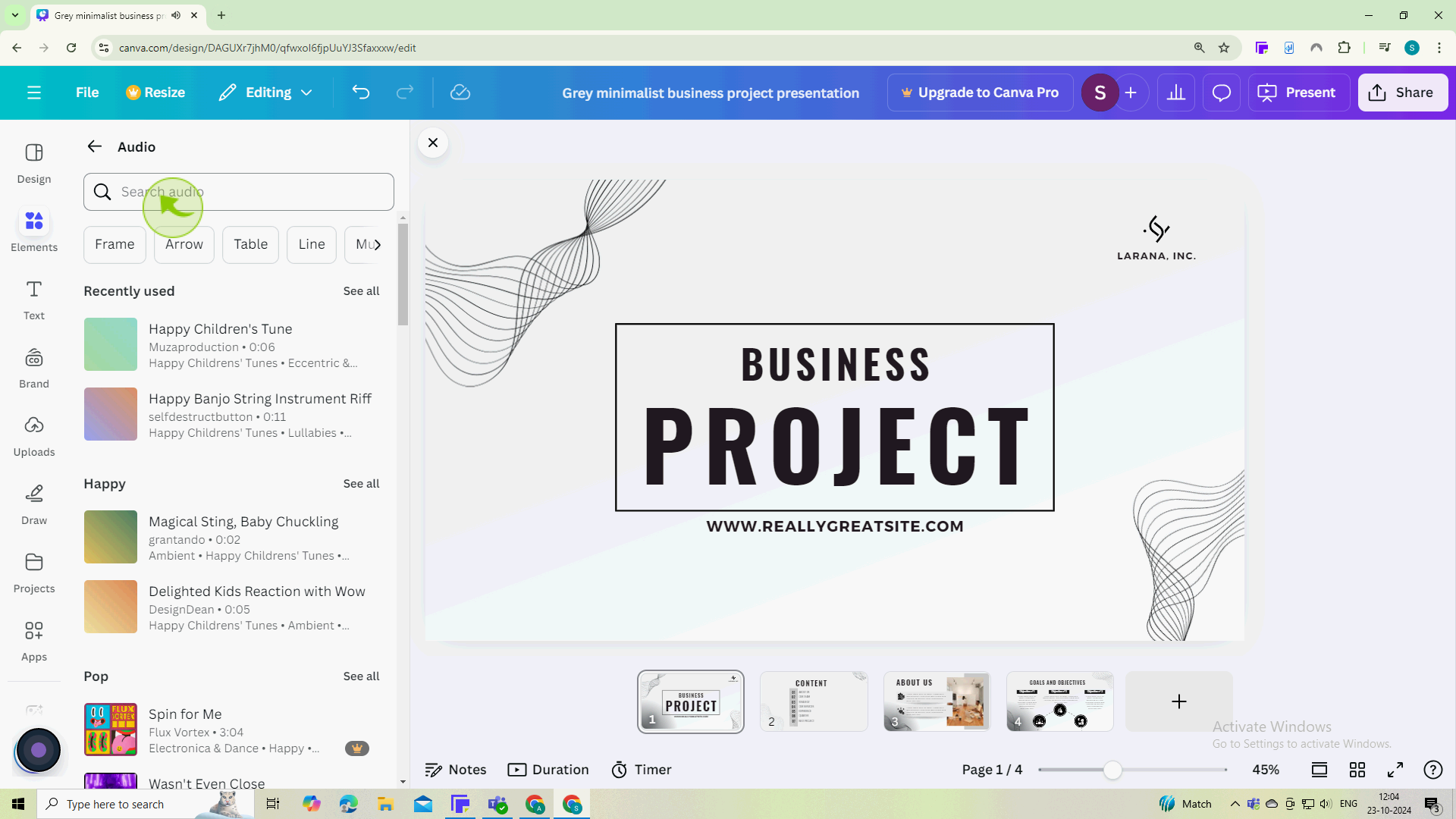Select page 4 Goals and Objectives thumbnail
This screenshot has height=819, width=1456.
tap(1059, 701)
